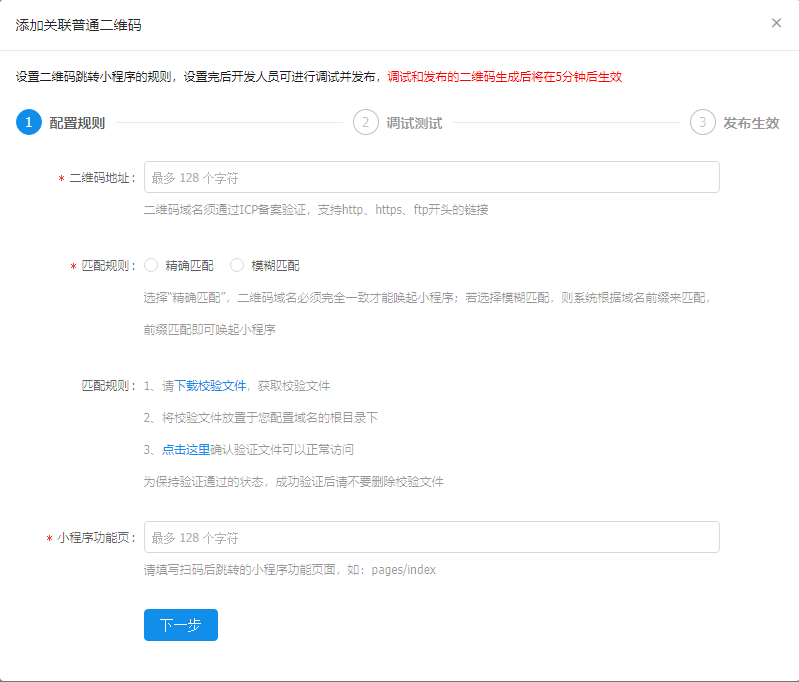Open the 下载校验文件 link
Viewport: 799px width, 682px height.
210,386
